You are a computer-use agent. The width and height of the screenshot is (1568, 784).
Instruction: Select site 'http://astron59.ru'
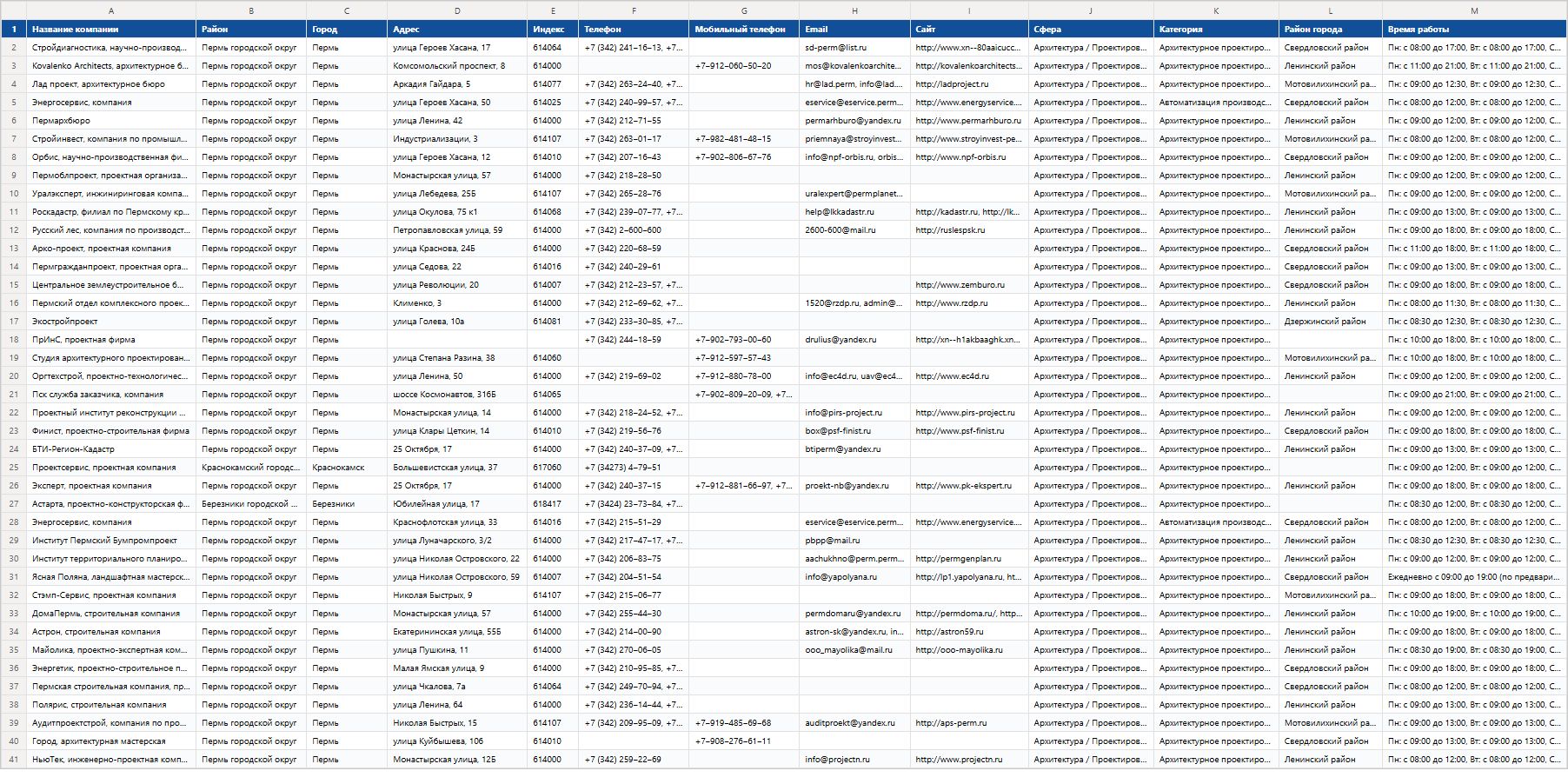969,631
